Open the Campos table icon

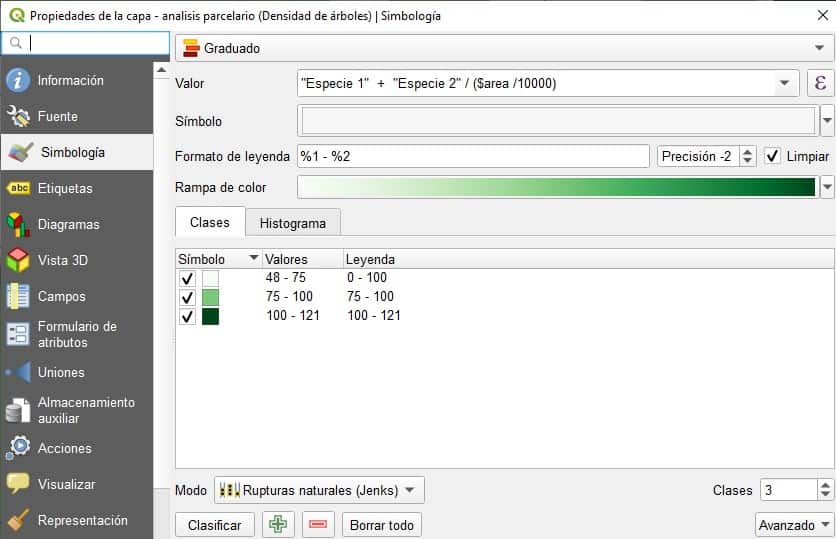[18, 296]
